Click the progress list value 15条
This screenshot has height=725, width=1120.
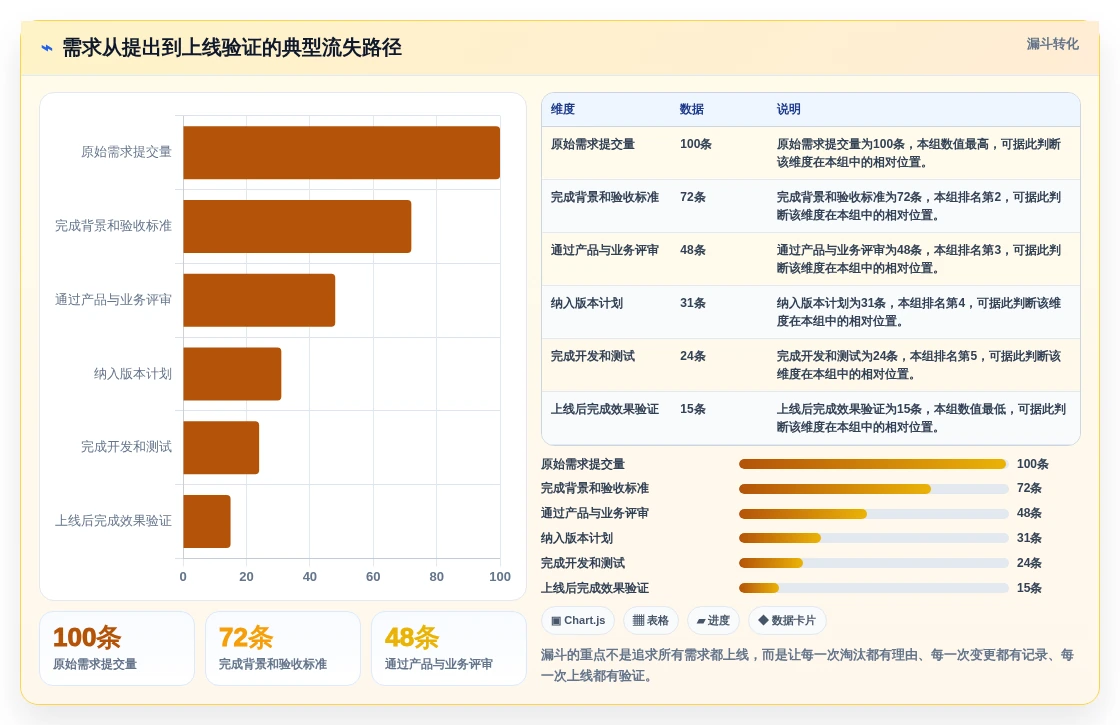click(1029, 589)
